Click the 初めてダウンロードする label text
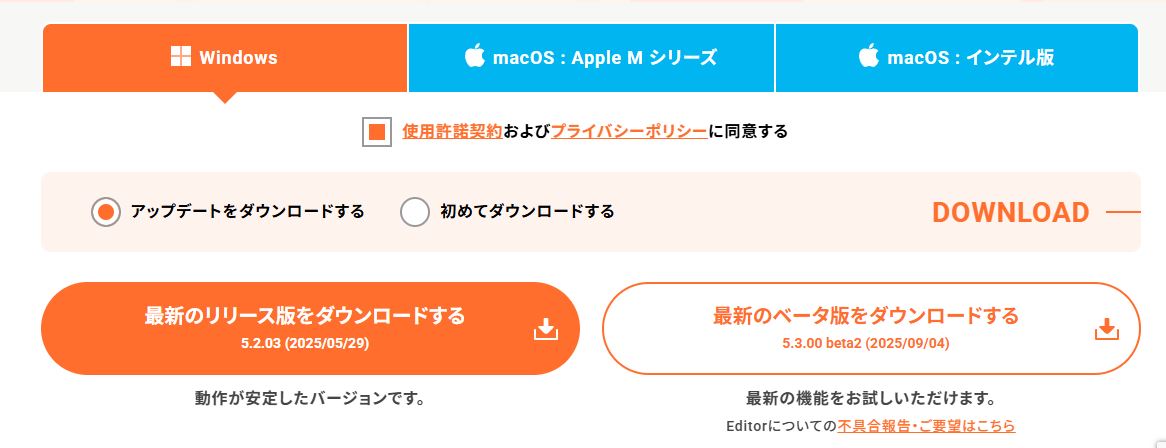1166x448 pixels. click(x=527, y=212)
